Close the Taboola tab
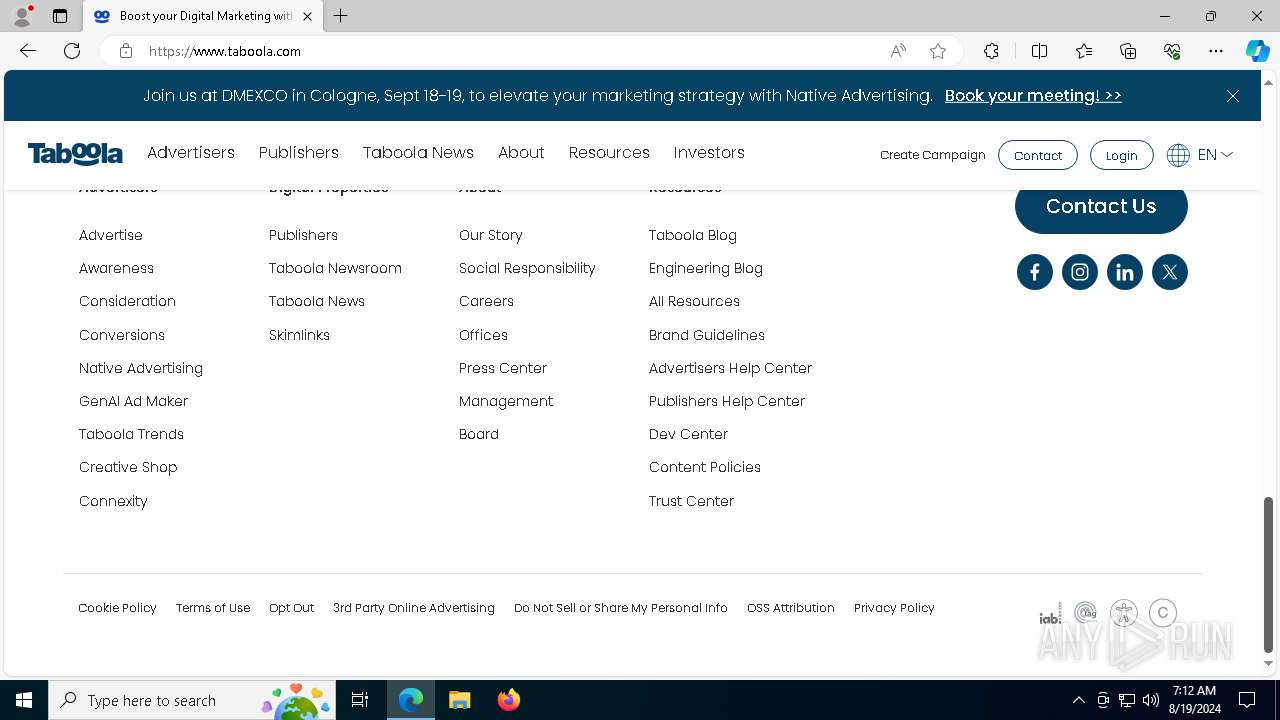The image size is (1280, 720). pos(307,16)
